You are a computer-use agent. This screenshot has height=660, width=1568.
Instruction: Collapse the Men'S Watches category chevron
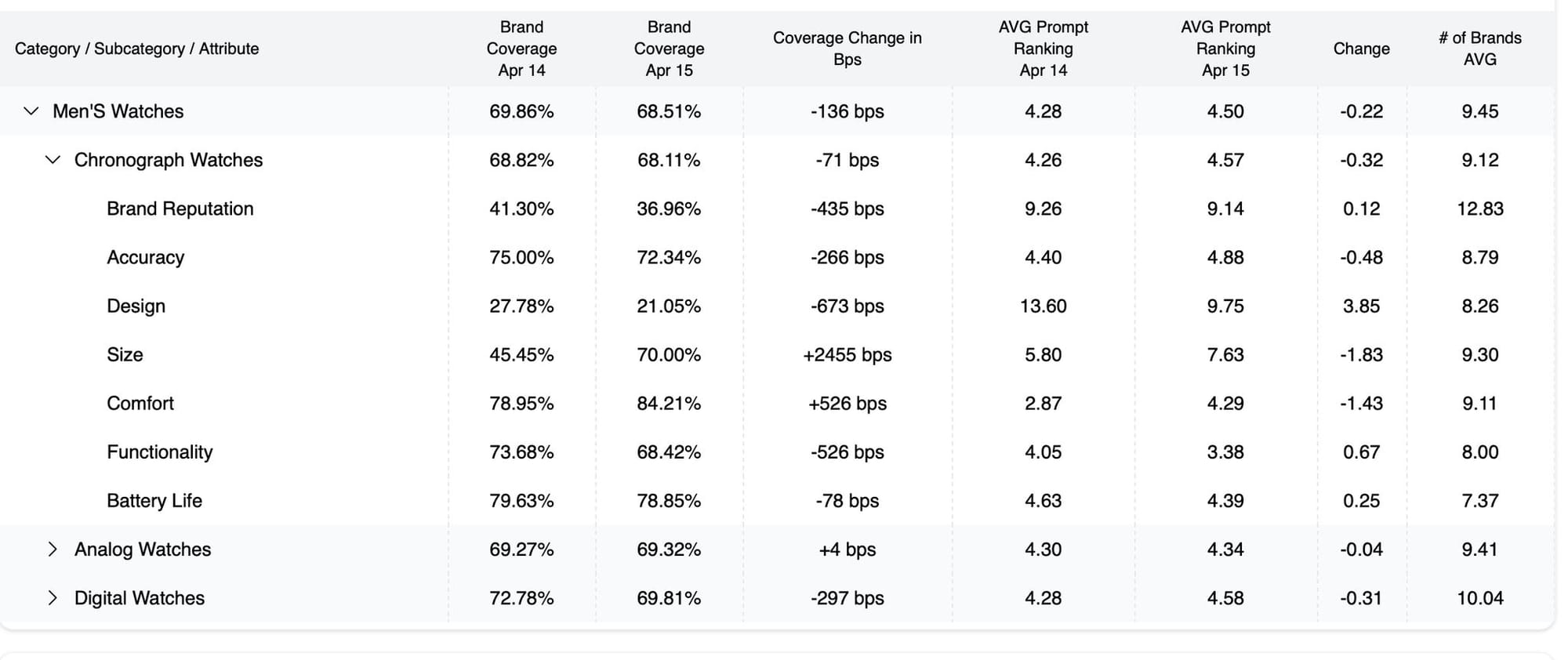point(31,111)
